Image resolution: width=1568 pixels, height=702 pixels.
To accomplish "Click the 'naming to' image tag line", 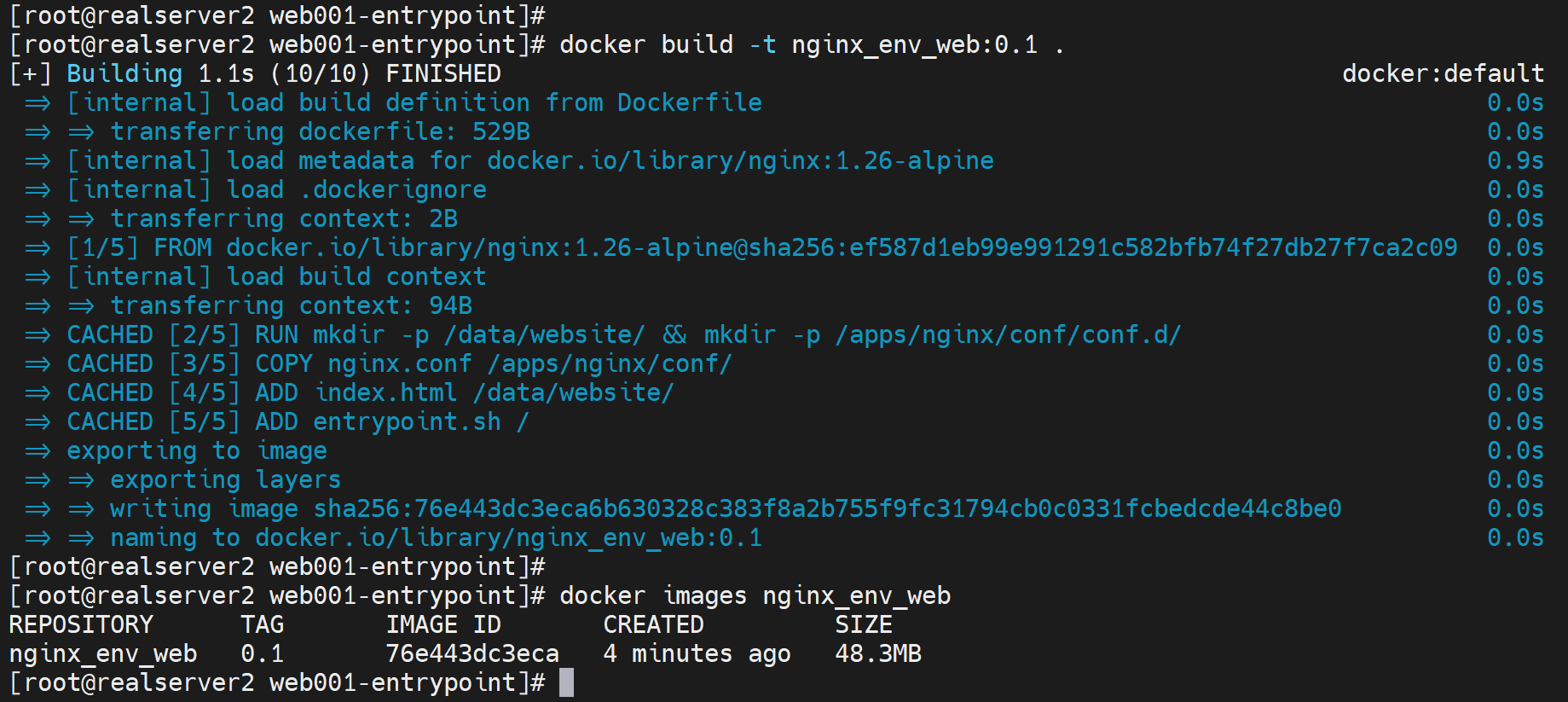I will (x=436, y=537).
